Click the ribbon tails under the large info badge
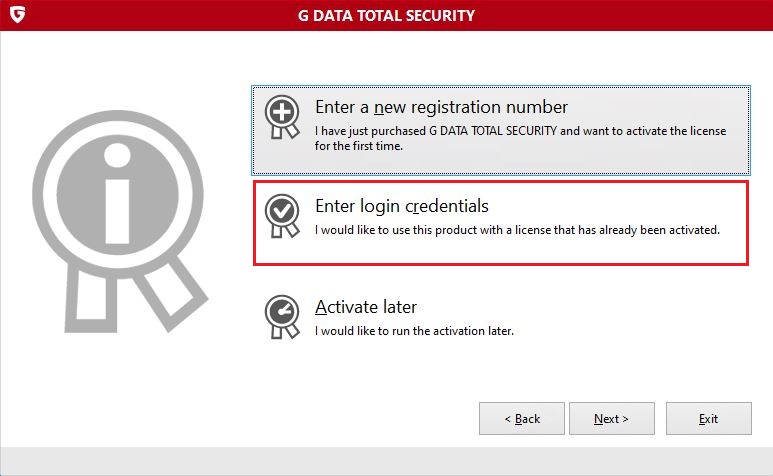 point(136,296)
